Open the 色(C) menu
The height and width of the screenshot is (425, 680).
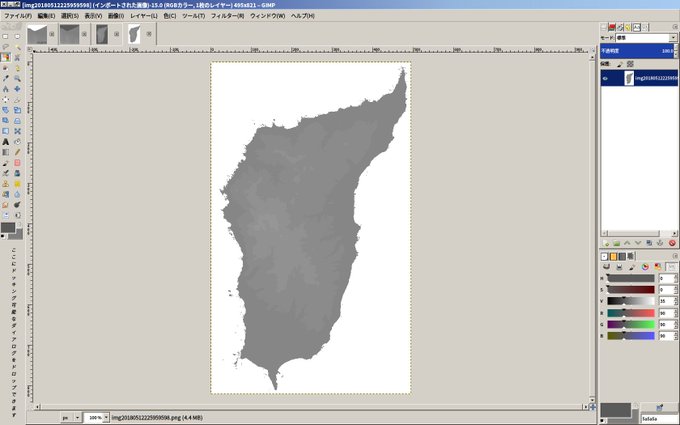170,16
